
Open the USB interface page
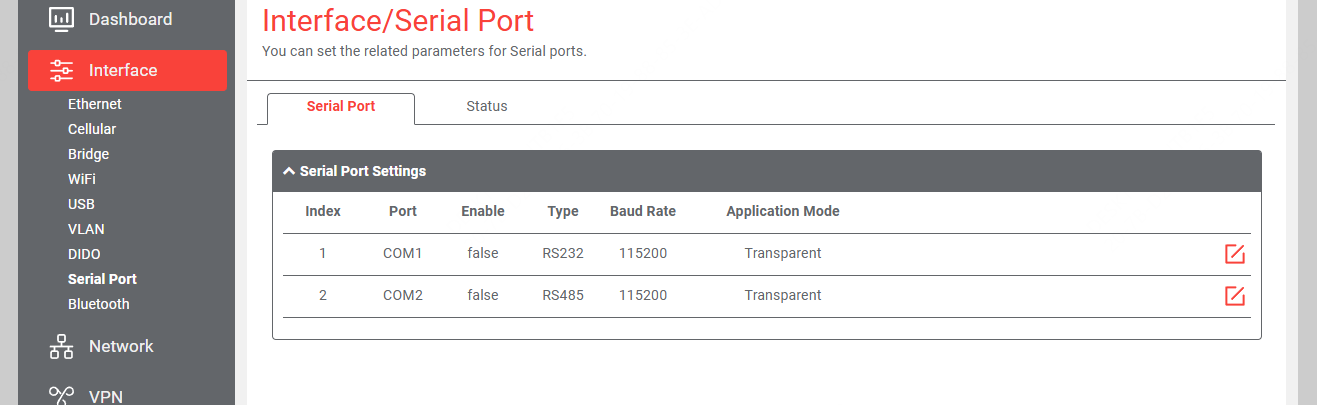coord(81,204)
